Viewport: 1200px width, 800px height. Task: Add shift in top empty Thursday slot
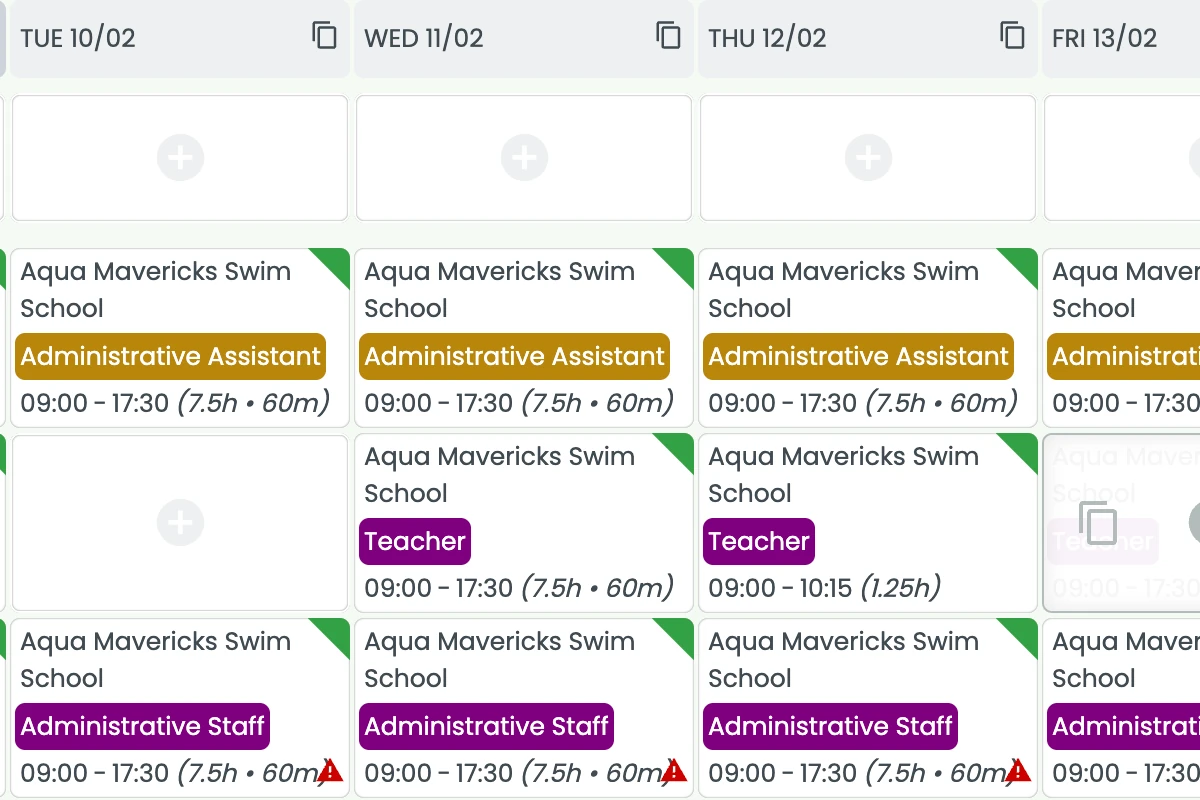[868, 158]
